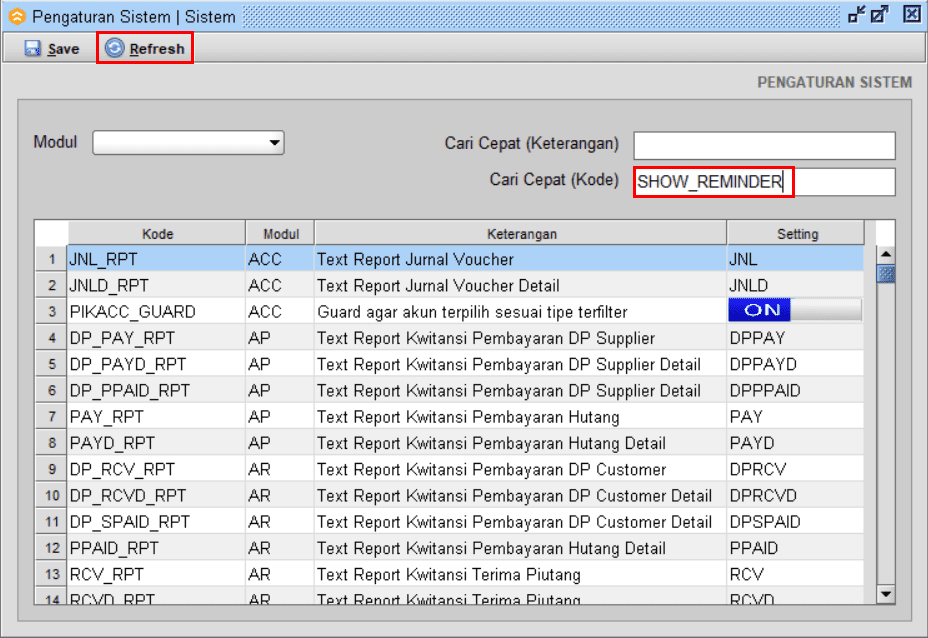The image size is (928, 638).
Task: Click "Text Report Kwitansi Pembayaran DP Supplier" on the DP_PAY_RPT row
Action: click(x=486, y=338)
